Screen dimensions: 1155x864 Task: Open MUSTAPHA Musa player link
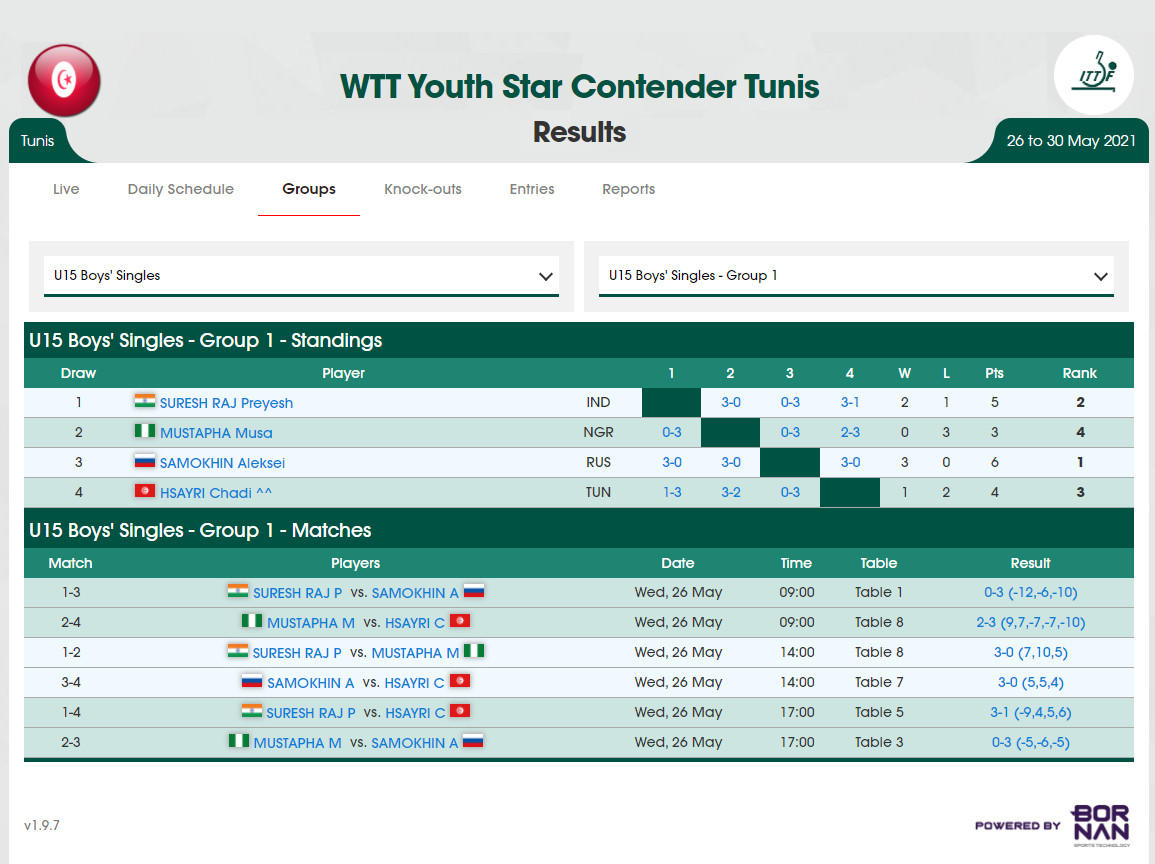click(x=216, y=433)
